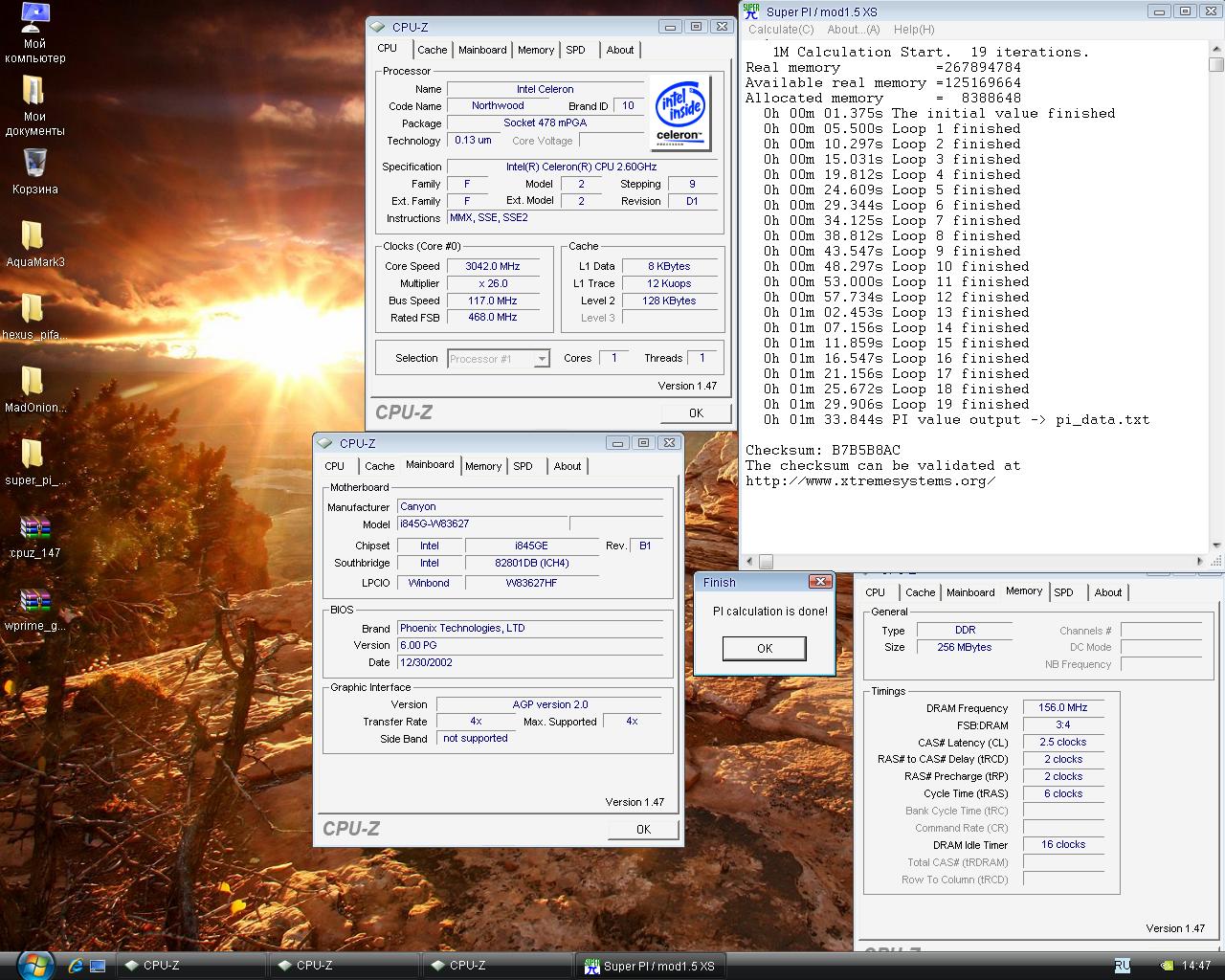Image resolution: width=1225 pixels, height=980 pixels.
Task: Select About tab in the Memory CPU-Z window
Action: click(1108, 592)
